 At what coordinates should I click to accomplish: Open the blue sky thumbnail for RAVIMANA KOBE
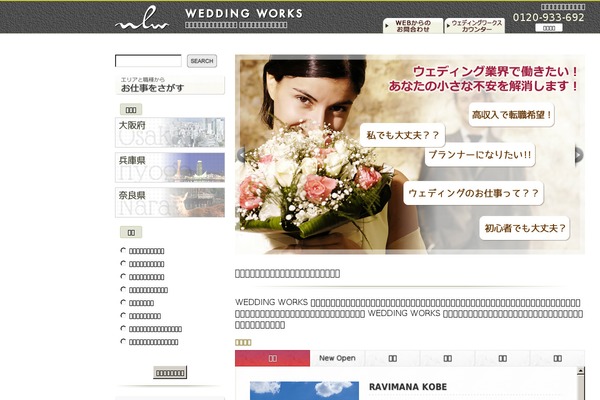tap(304, 391)
